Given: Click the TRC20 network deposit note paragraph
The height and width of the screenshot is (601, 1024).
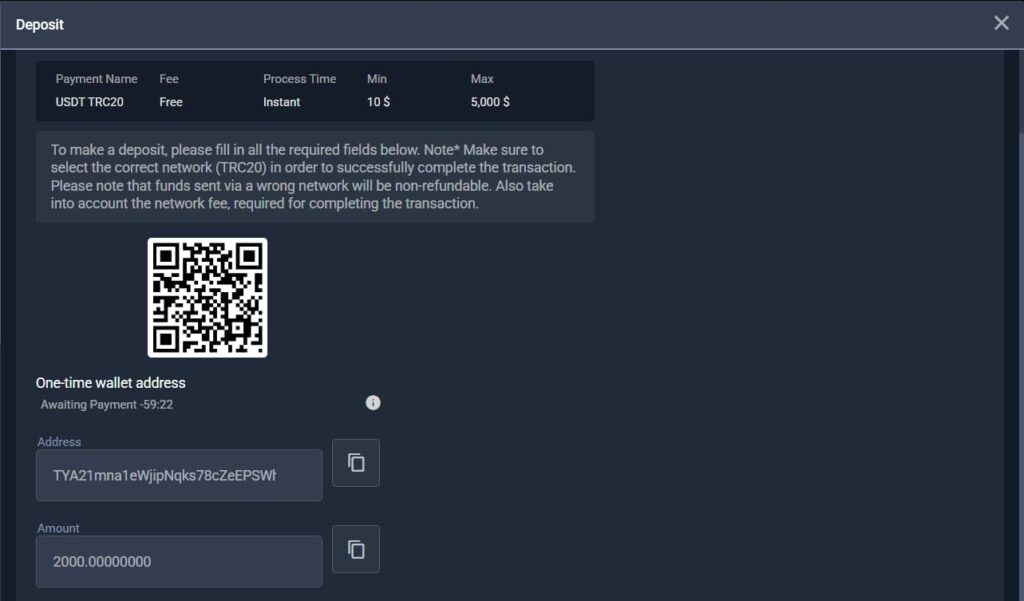Looking at the screenshot, I should [x=315, y=176].
